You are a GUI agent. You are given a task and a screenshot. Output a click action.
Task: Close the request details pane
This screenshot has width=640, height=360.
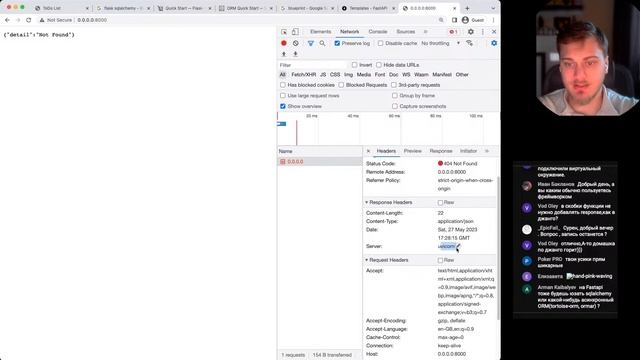point(368,151)
